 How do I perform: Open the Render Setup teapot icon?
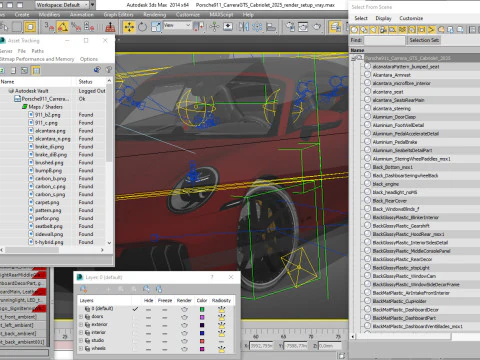(x=317, y=26)
